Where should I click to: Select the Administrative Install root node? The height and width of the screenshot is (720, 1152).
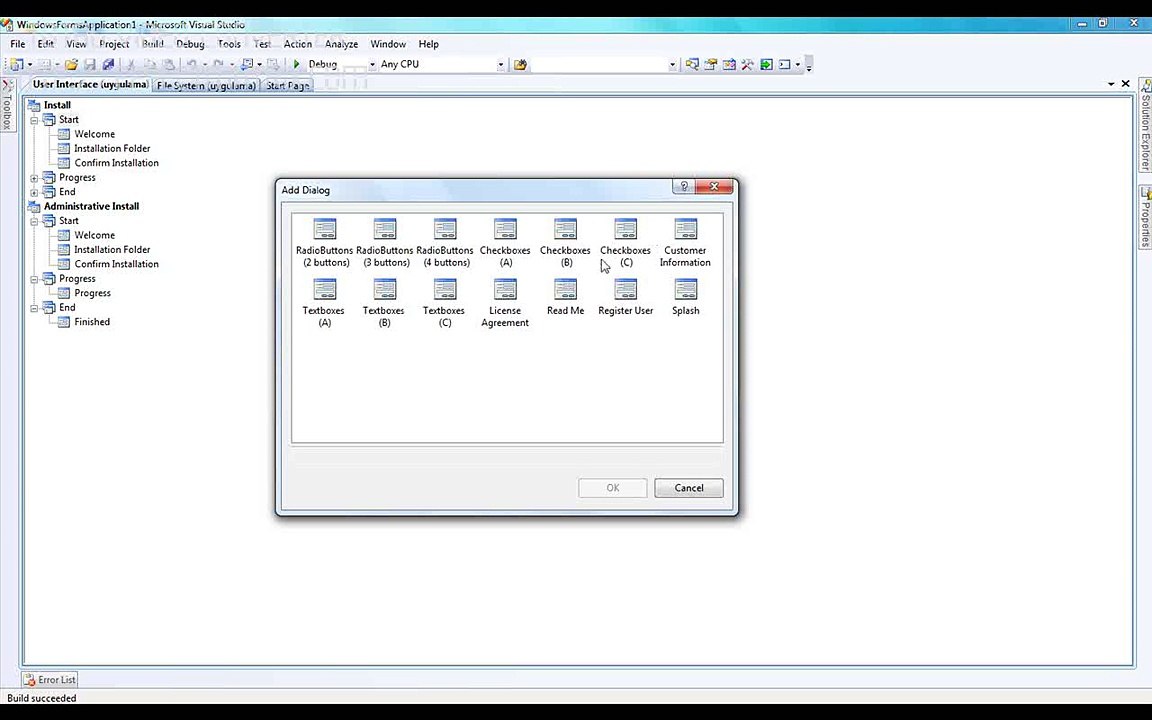[x=91, y=206]
